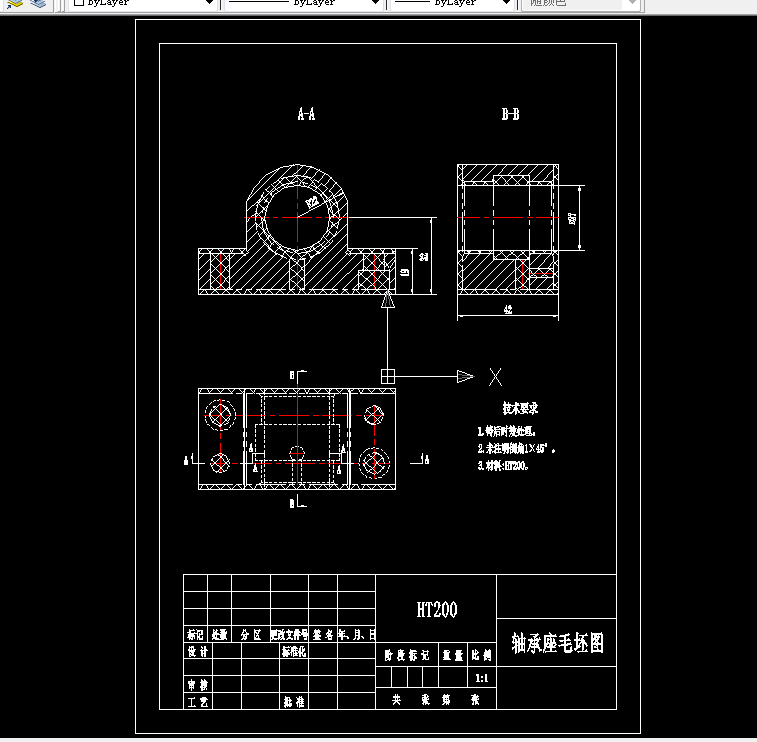757x742 pixels.
Task: Click the 分区 title block cell
Action: tap(251, 634)
